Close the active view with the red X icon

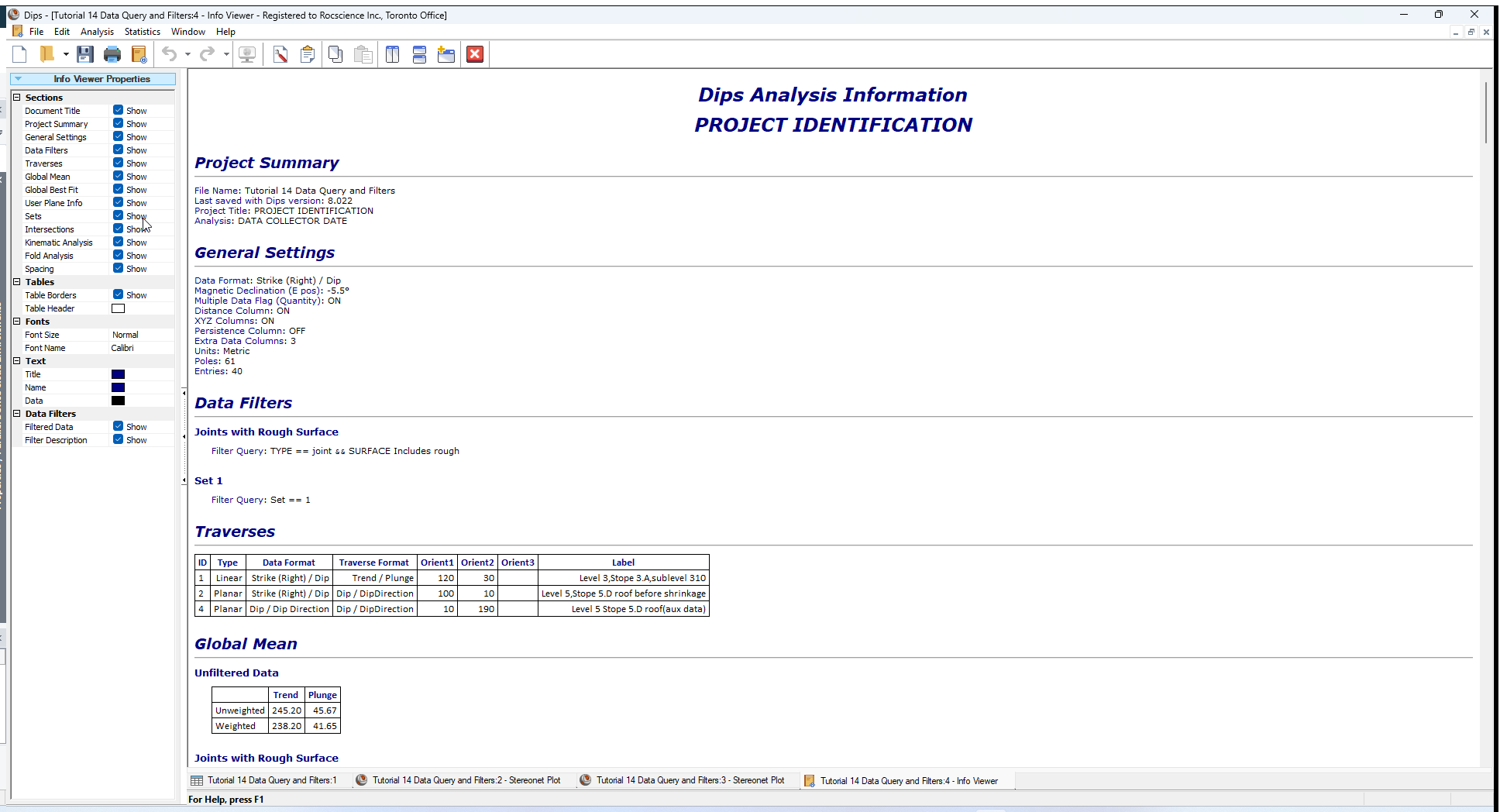pos(474,54)
